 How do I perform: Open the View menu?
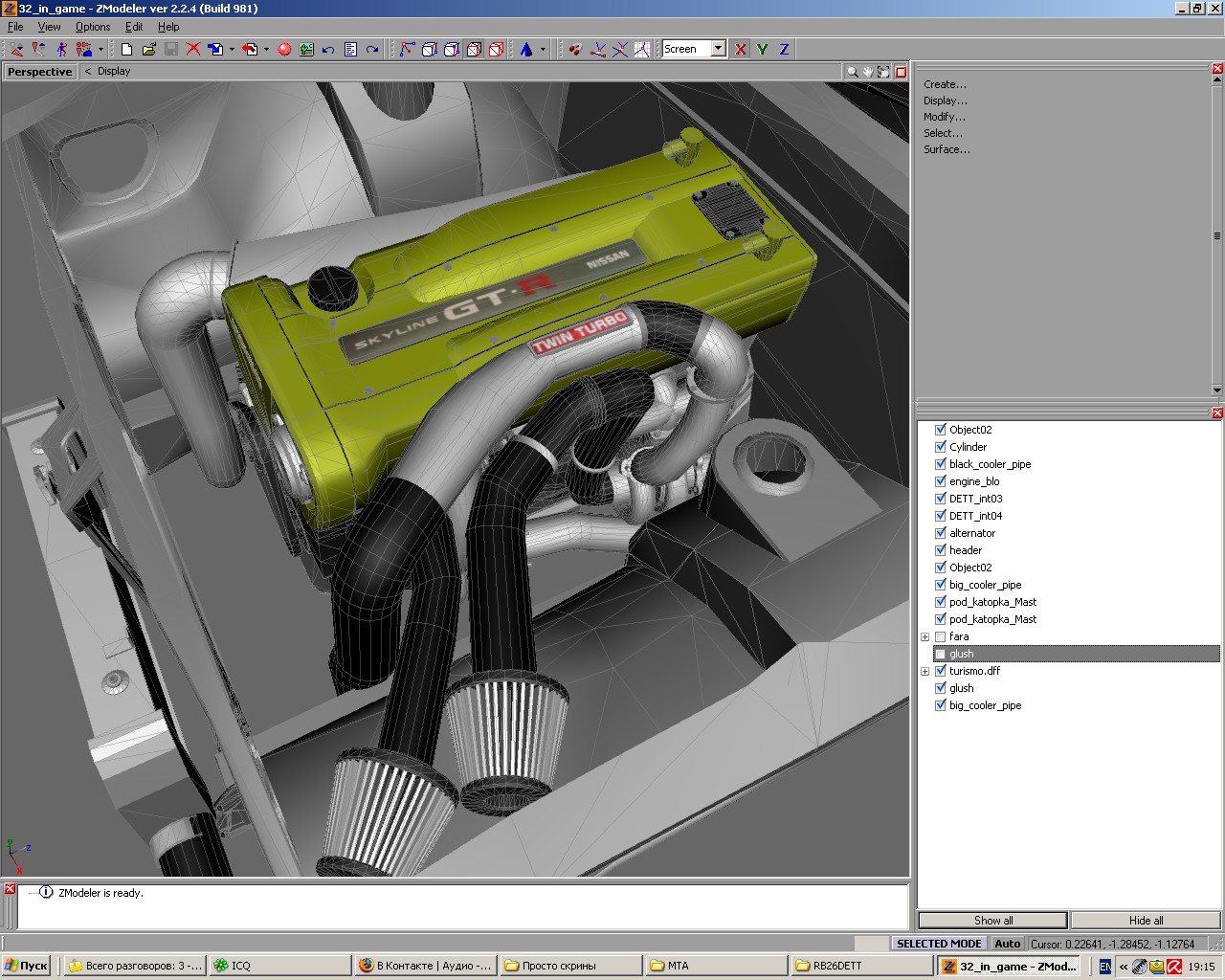pyautogui.click(x=49, y=27)
